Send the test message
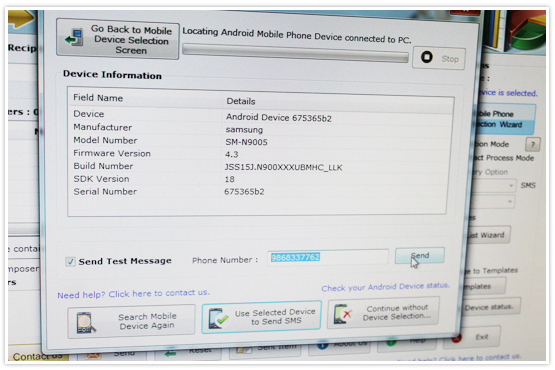The image size is (555, 370). click(420, 256)
